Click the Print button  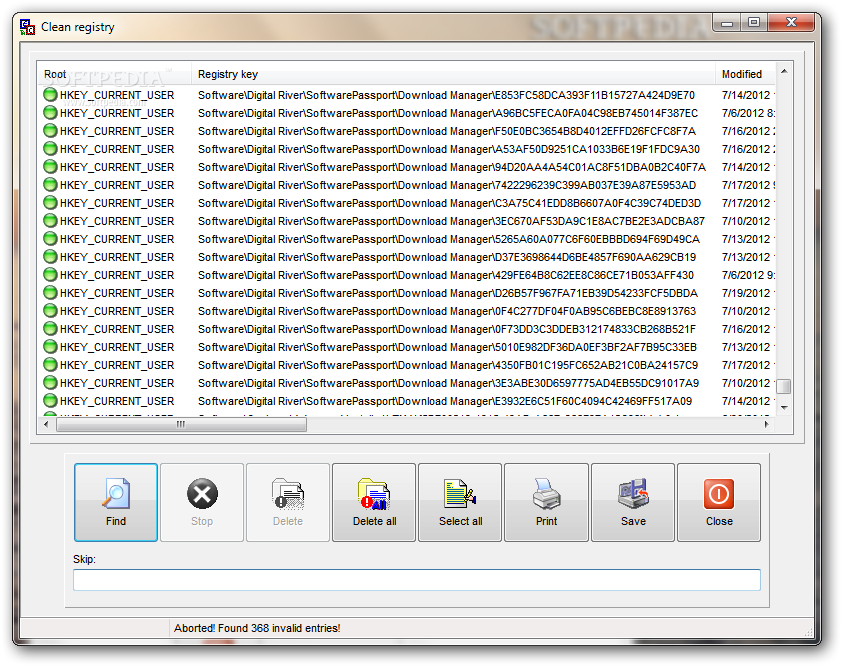point(547,502)
